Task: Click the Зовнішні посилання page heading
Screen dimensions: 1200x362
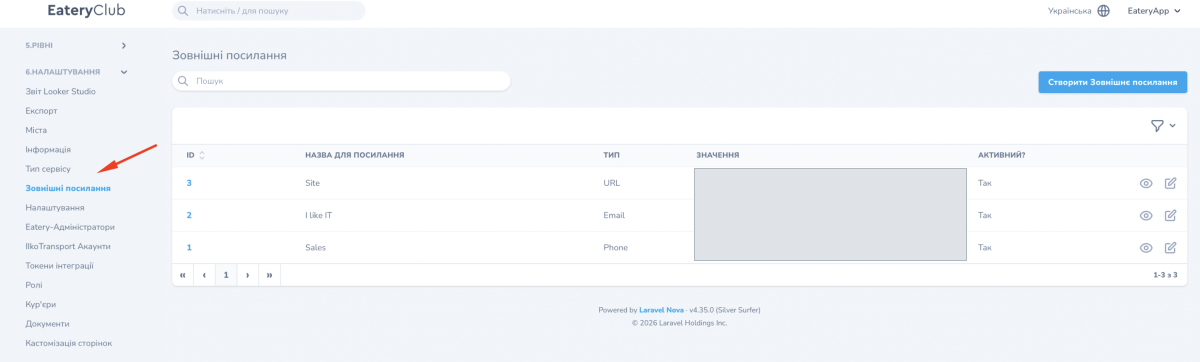Action: (229, 56)
